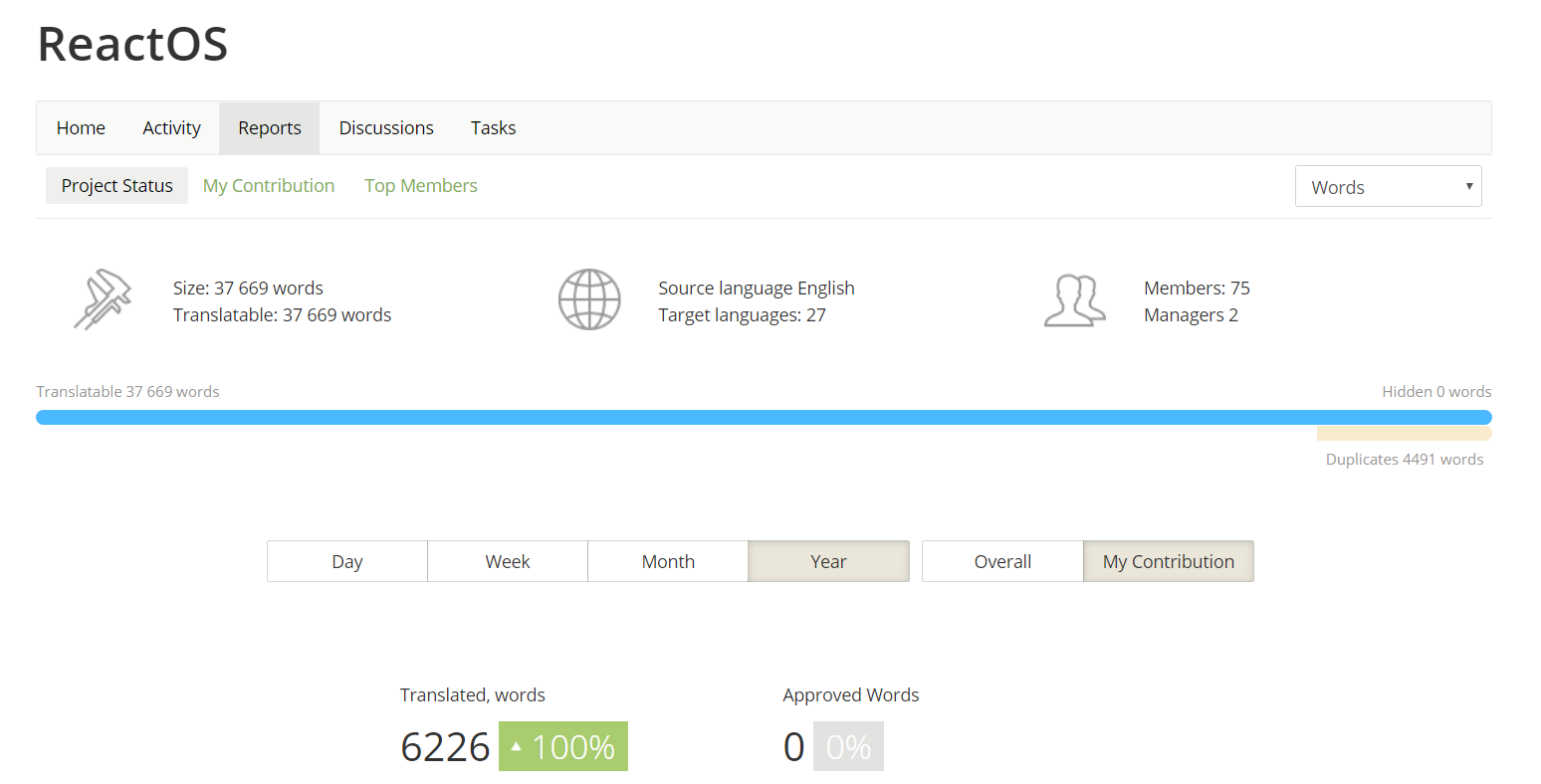Switch to the Tasks tab

point(493,127)
